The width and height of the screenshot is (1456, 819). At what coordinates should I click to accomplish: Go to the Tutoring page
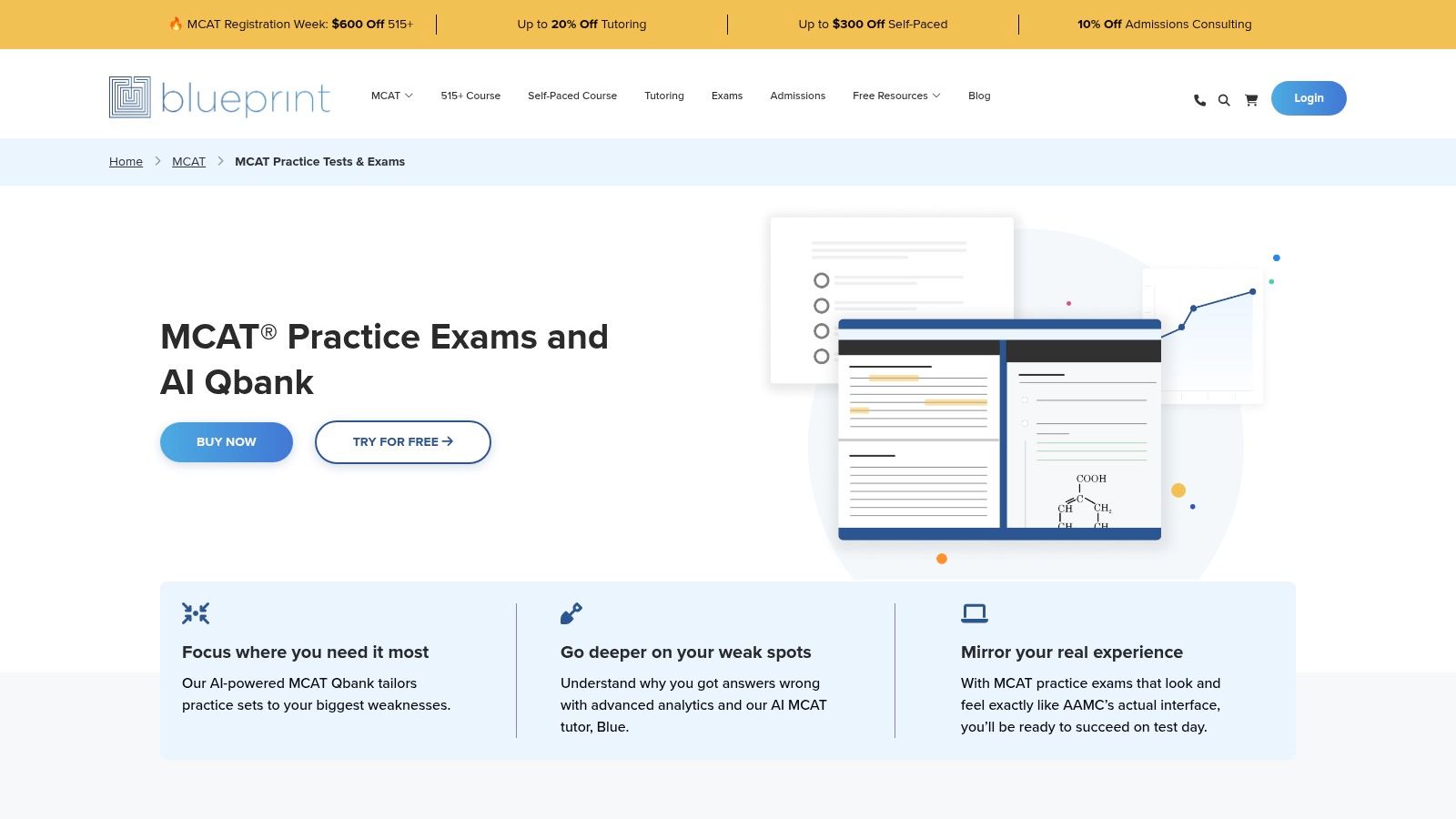pyautogui.click(x=663, y=96)
